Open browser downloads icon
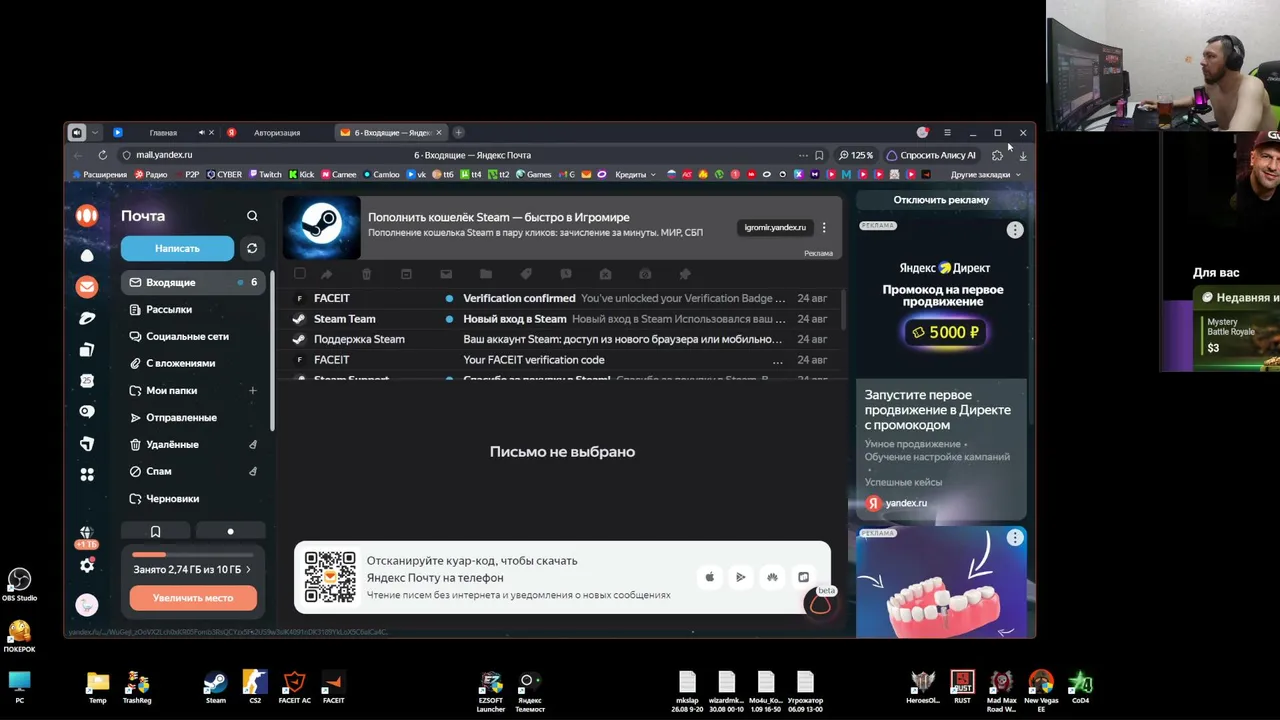Image resolution: width=1280 pixels, height=720 pixels. click(1022, 155)
